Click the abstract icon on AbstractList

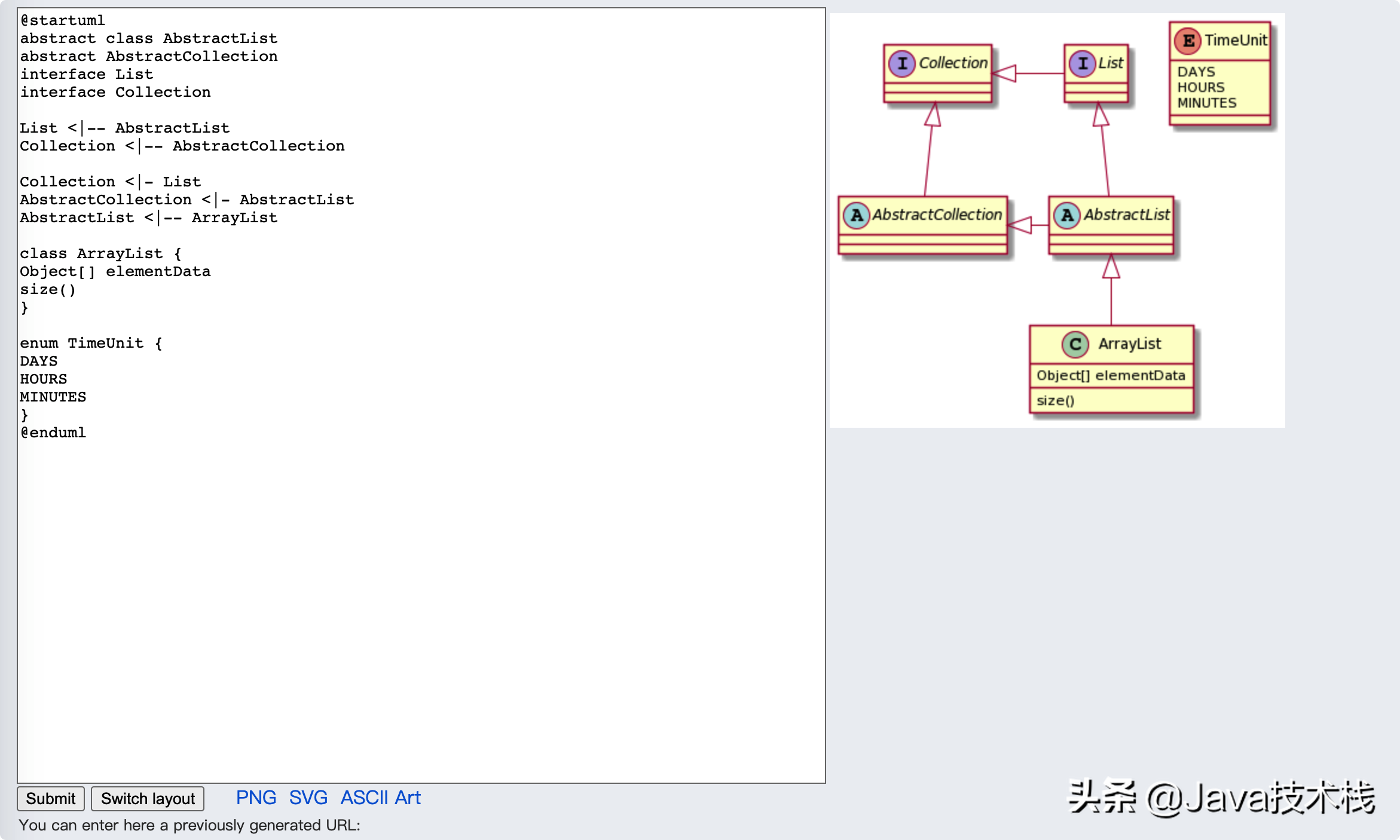(x=1067, y=215)
